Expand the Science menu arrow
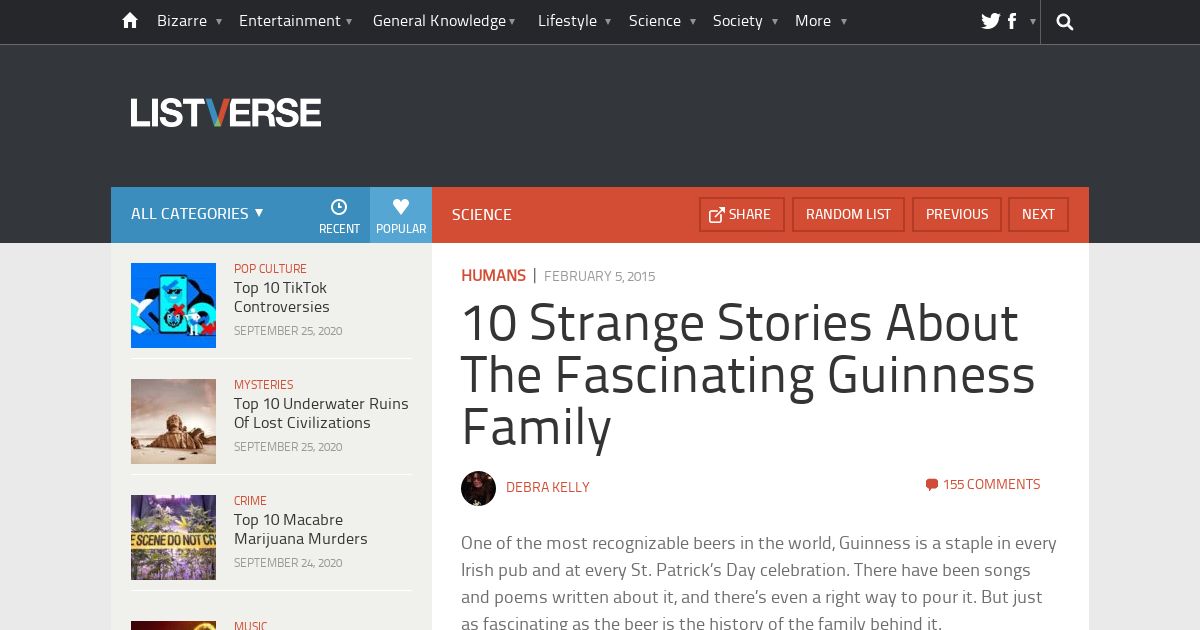The height and width of the screenshot is (630, 1200). click(692, 22)
